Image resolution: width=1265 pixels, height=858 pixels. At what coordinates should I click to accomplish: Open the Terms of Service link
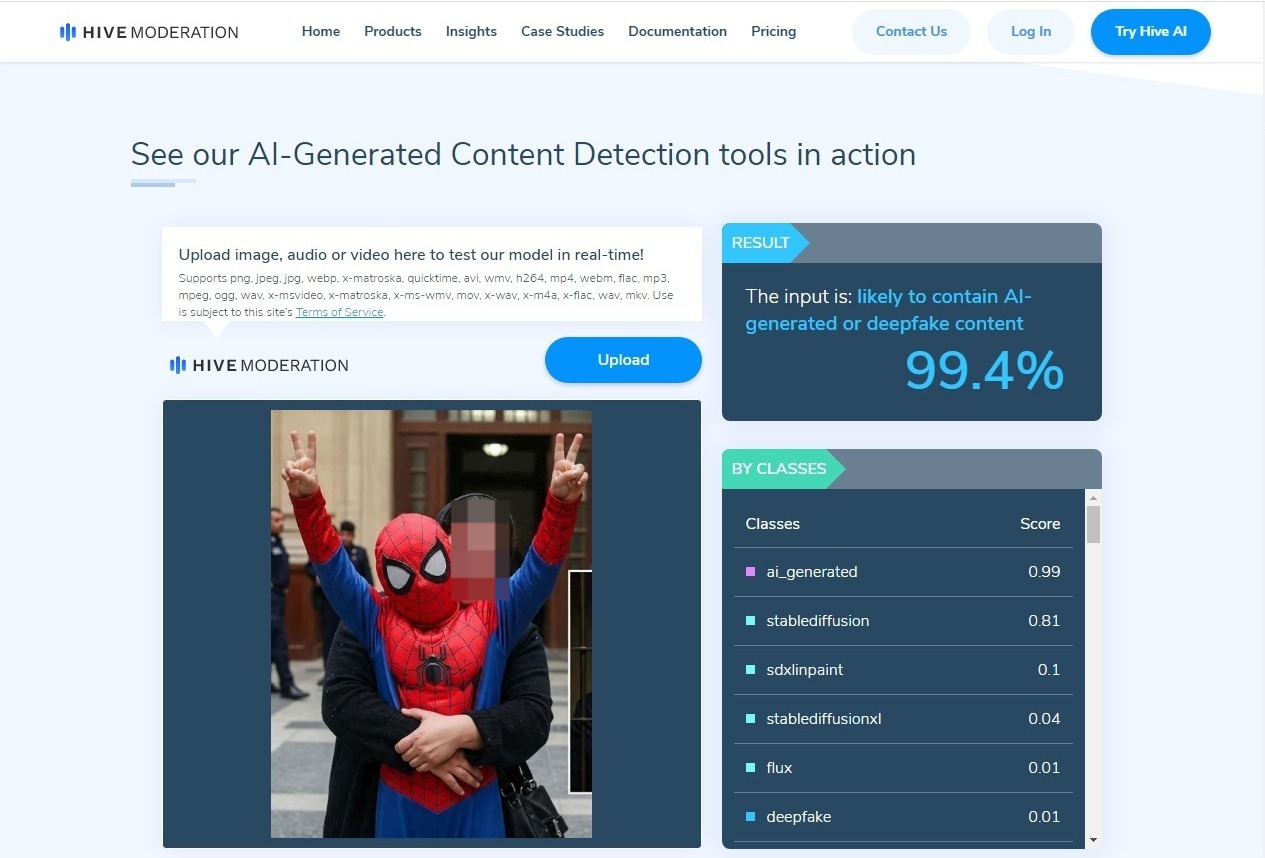point(340,312)
